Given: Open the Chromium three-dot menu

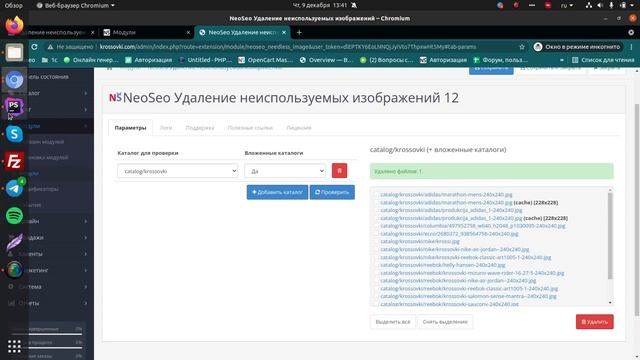Looking at the screenshot, I should pos(631,47).
